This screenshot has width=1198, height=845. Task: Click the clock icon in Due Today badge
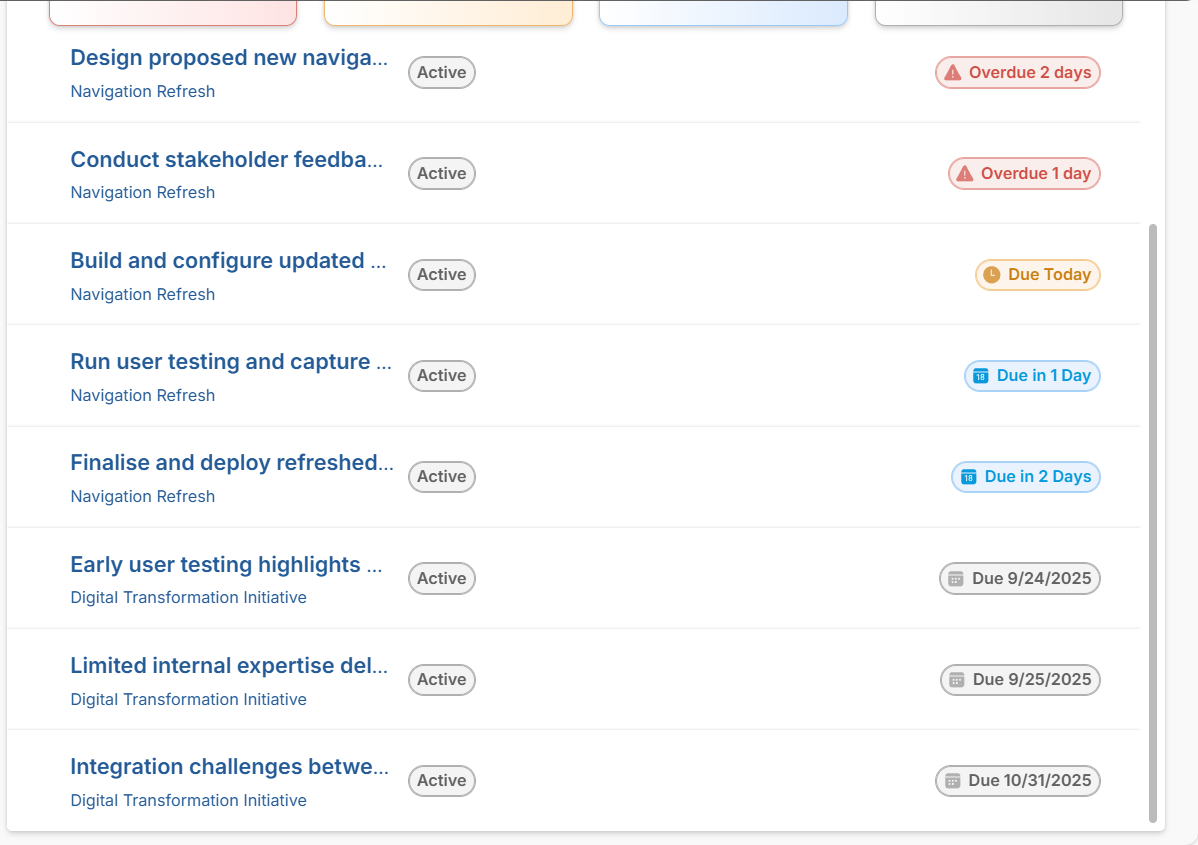point(991,275)
